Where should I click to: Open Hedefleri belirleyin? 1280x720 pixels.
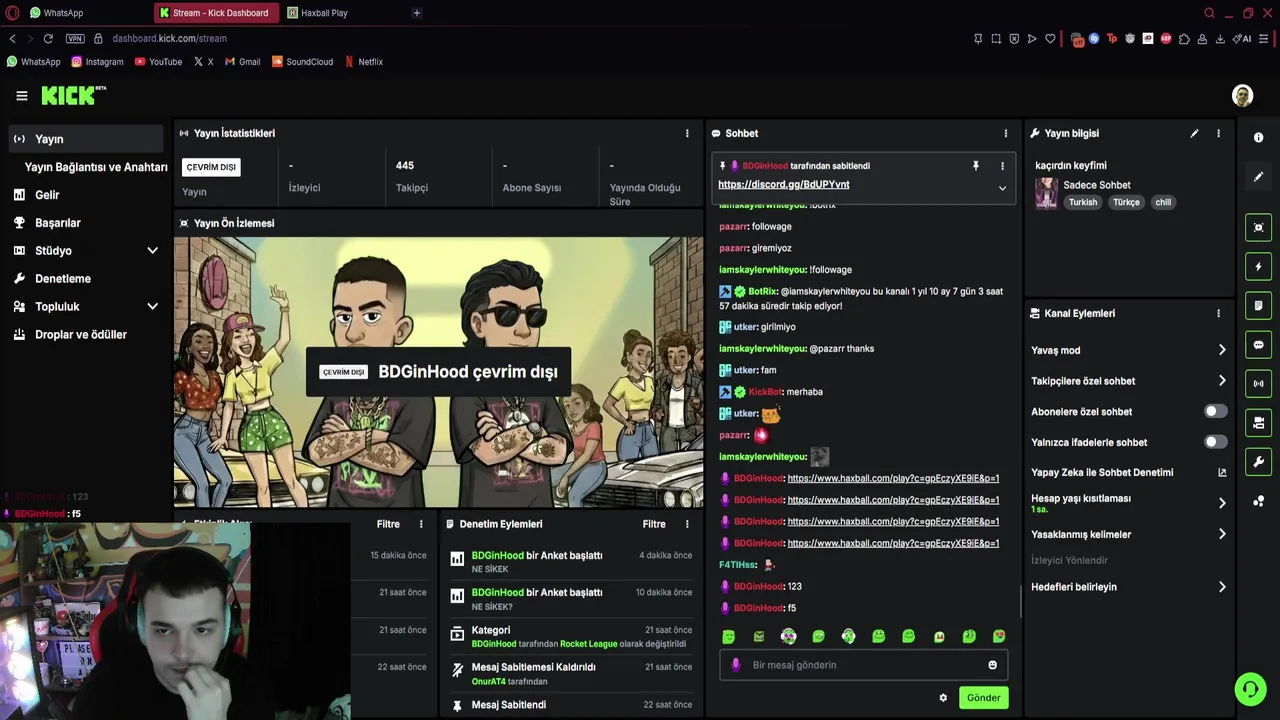coord(1128,587)
